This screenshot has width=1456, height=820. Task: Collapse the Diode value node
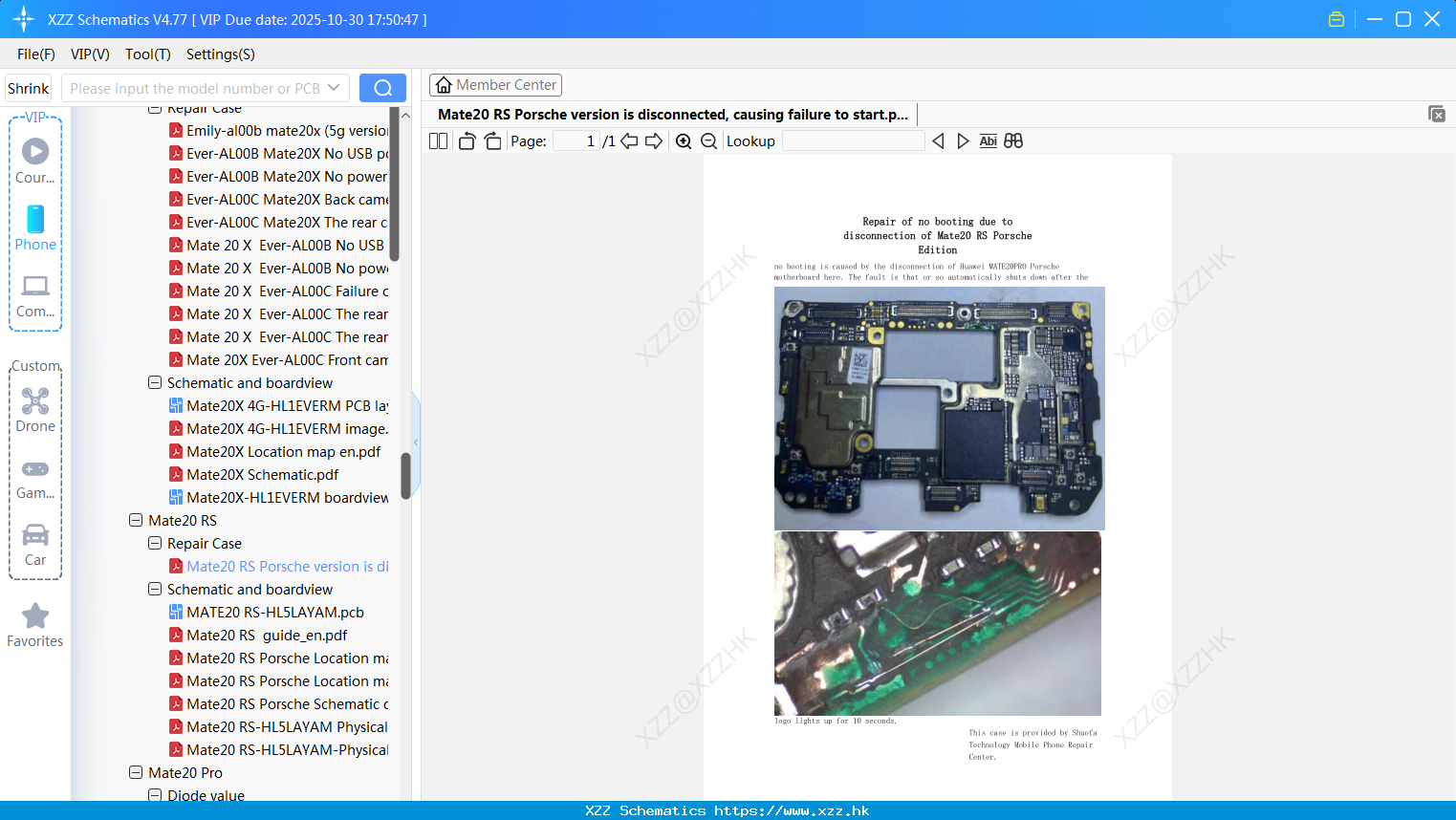[155, 795]
